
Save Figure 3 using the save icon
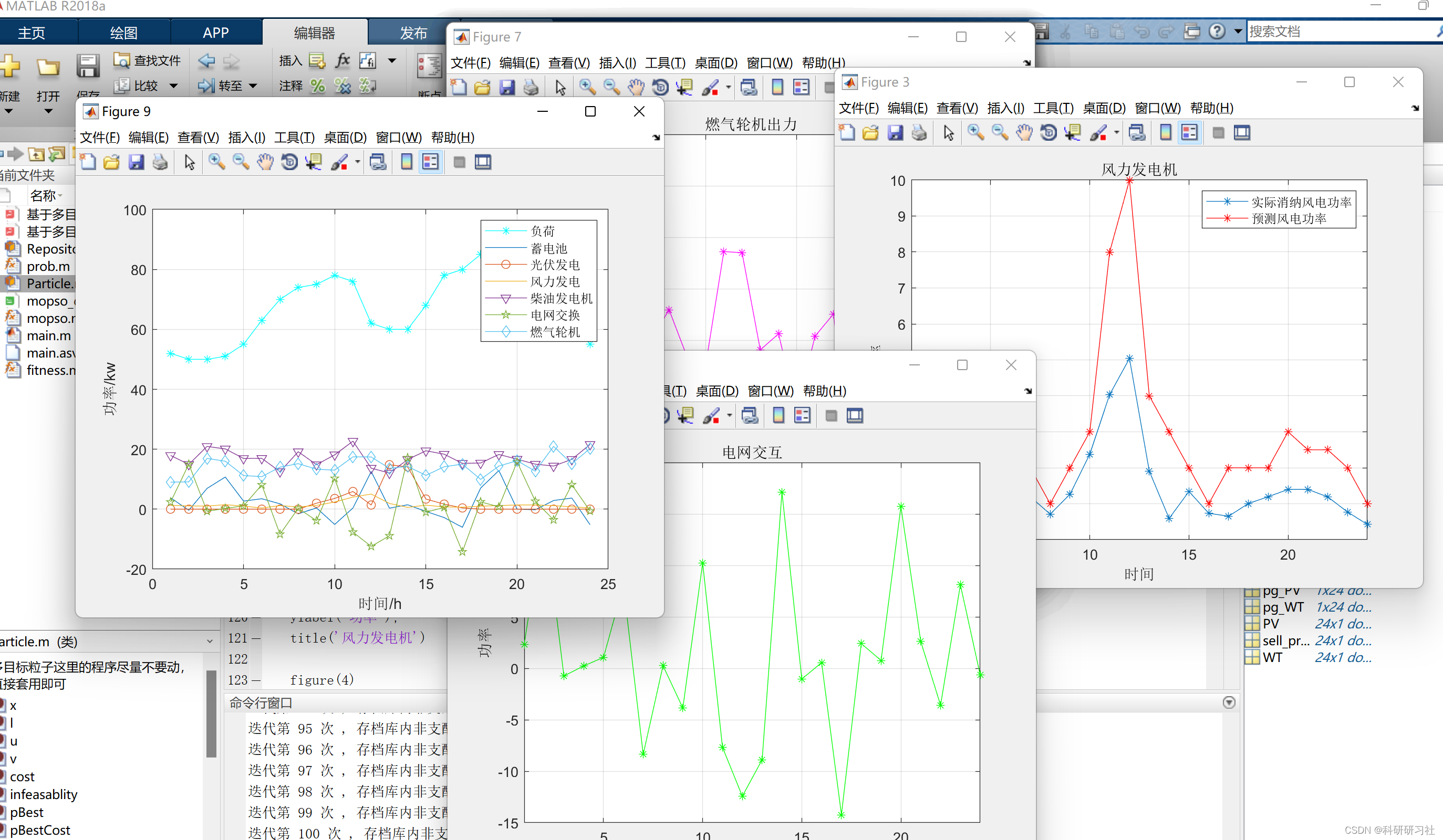pos(895,132)
